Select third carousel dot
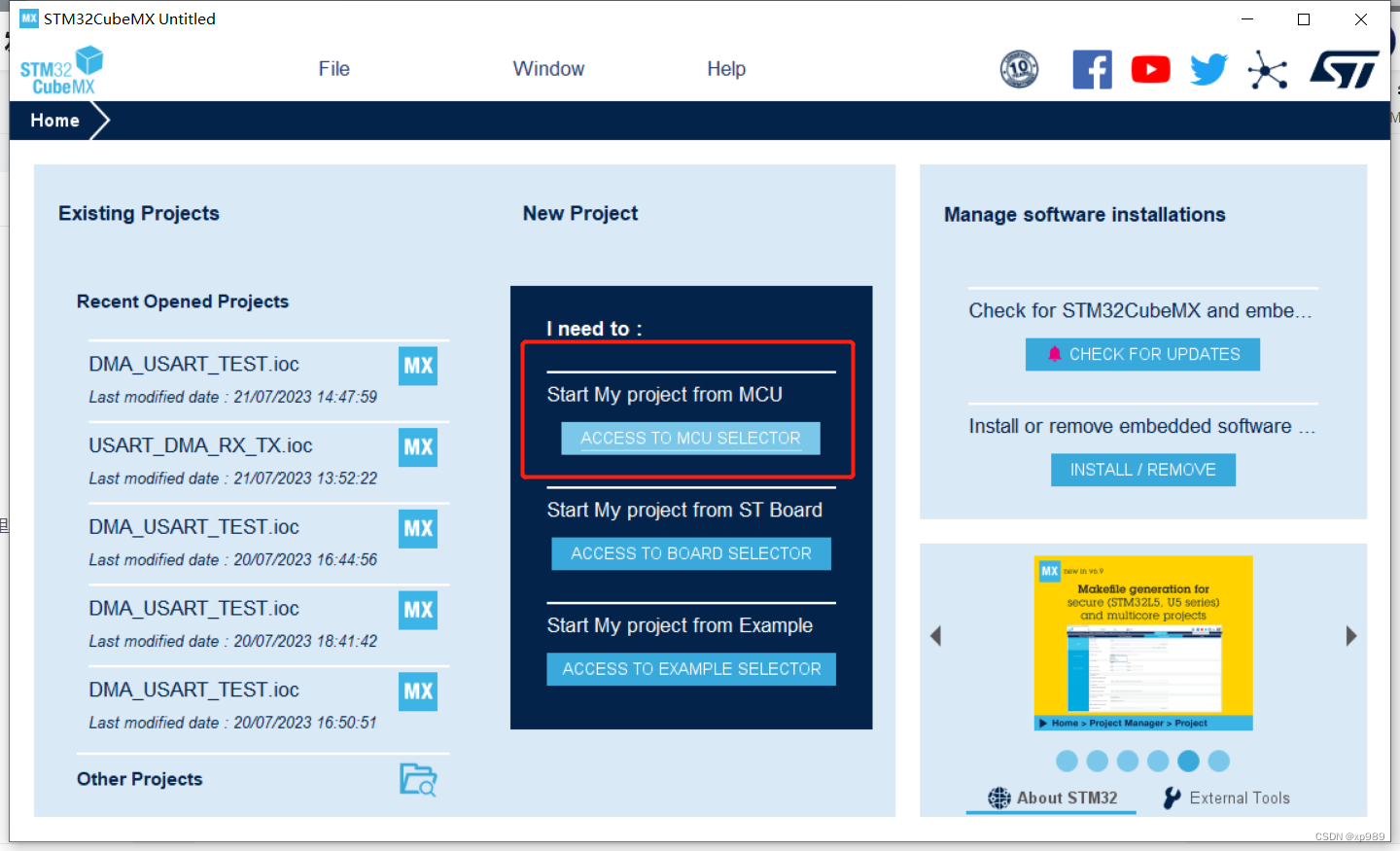 click(1128, 761)
